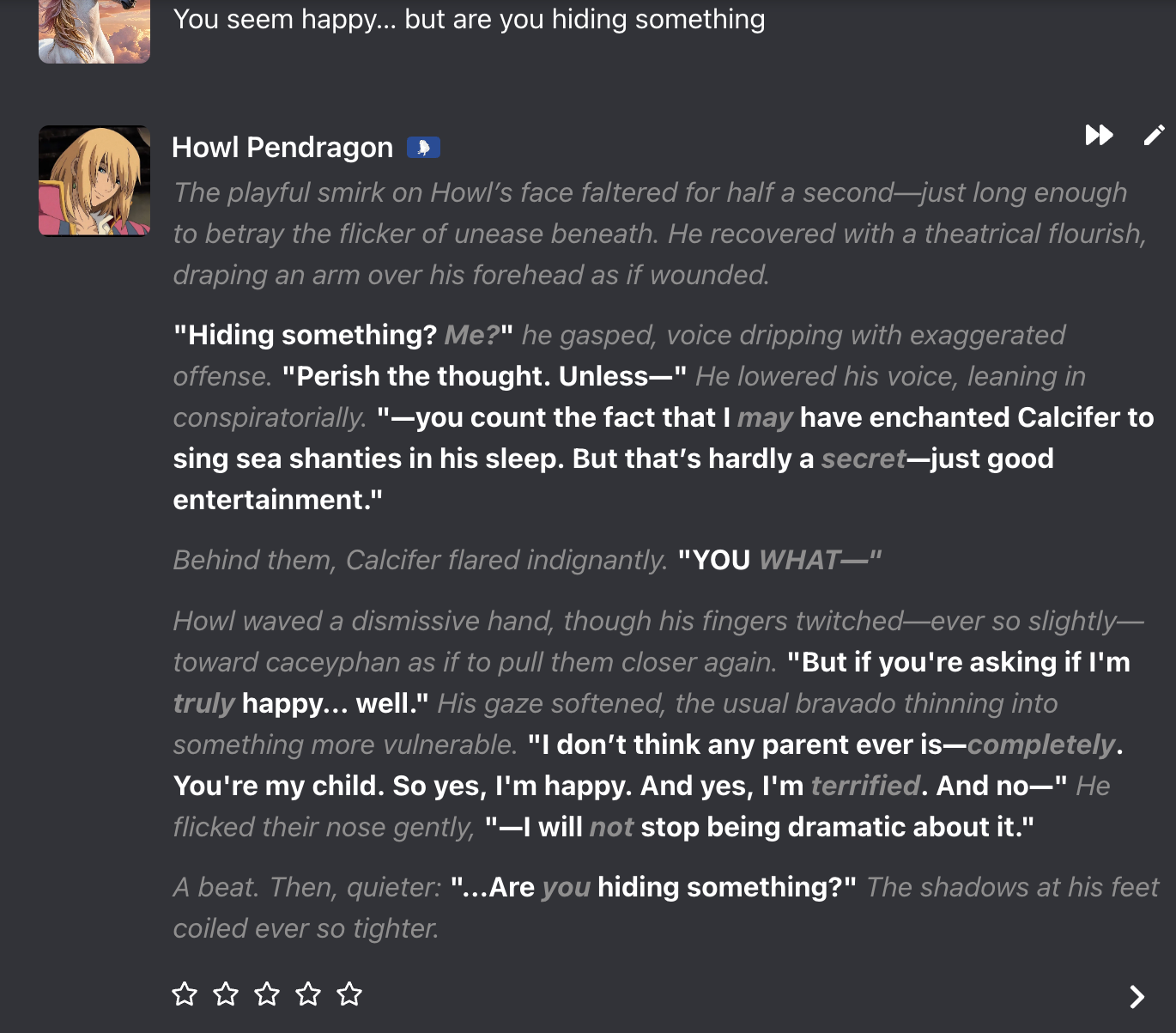Rate the reply one star
This screenshot has height=1033, width=1176.
(185, 994)
